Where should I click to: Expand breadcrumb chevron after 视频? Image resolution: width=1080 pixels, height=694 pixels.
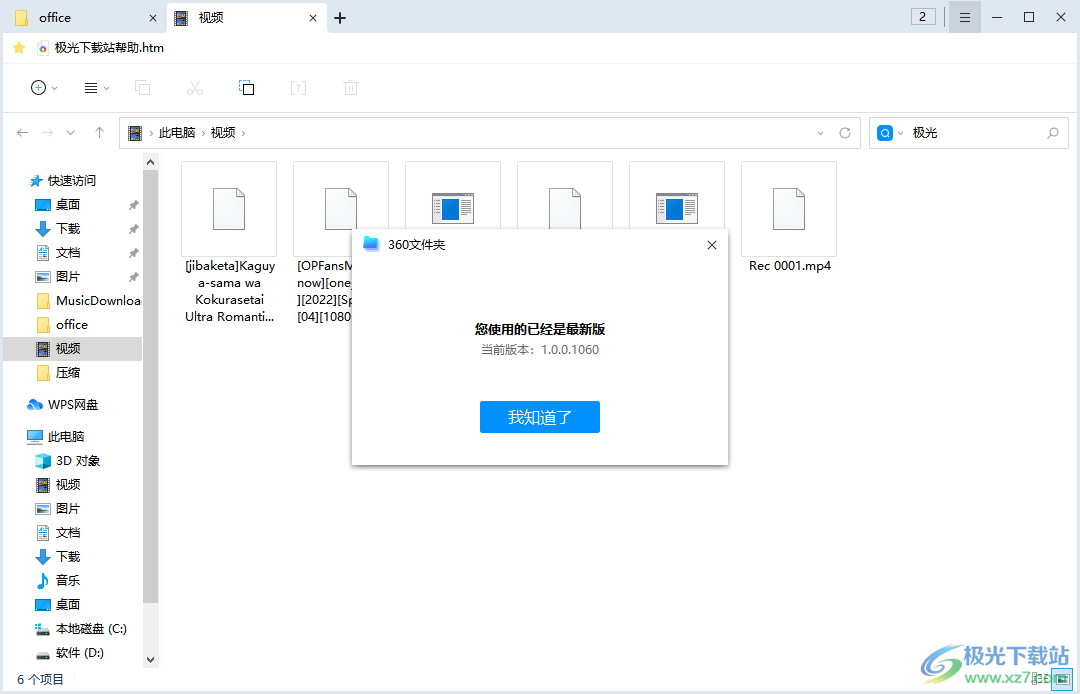coord(243,133)
